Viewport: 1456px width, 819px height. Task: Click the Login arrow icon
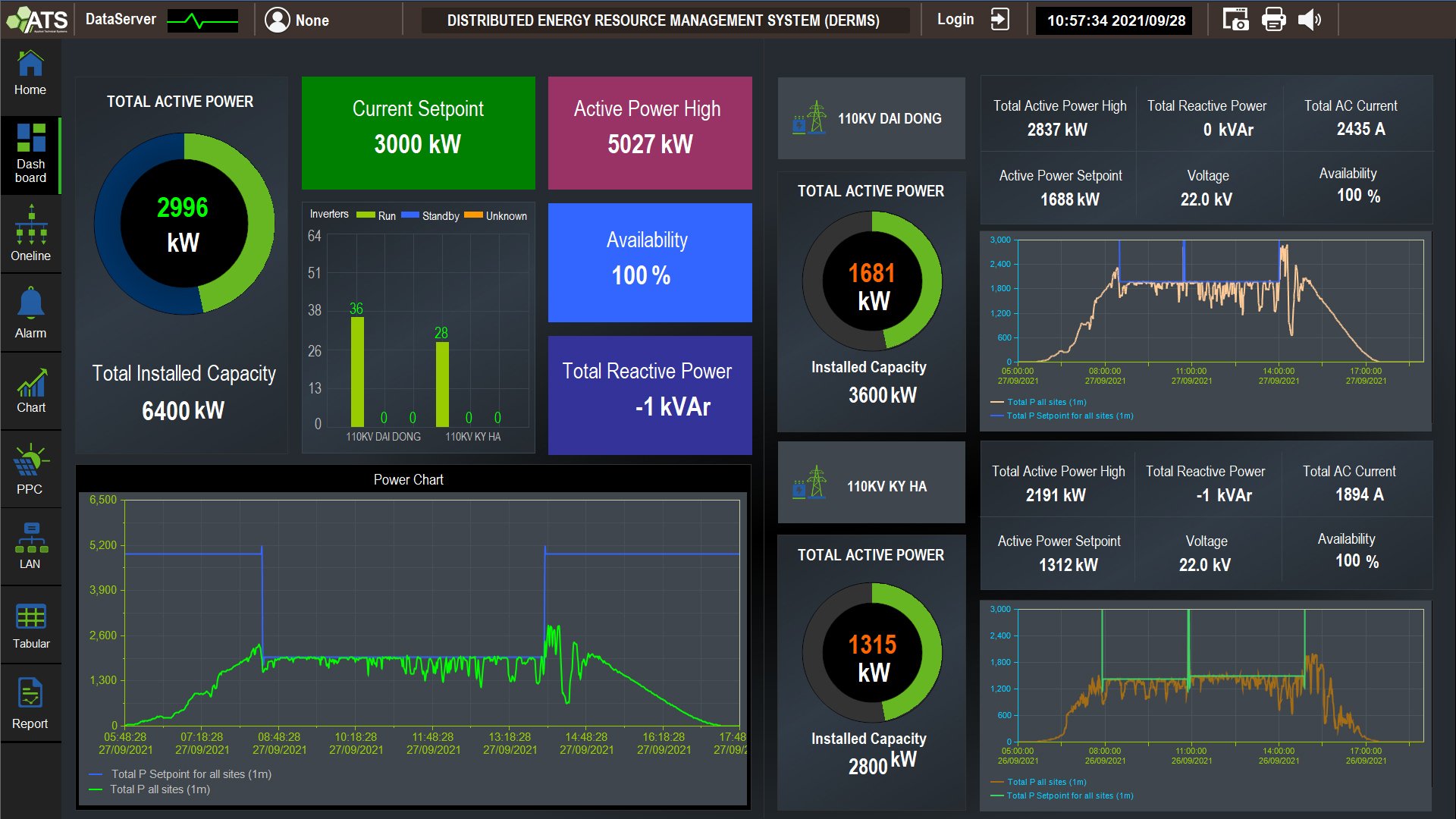tap(1000, 20)
